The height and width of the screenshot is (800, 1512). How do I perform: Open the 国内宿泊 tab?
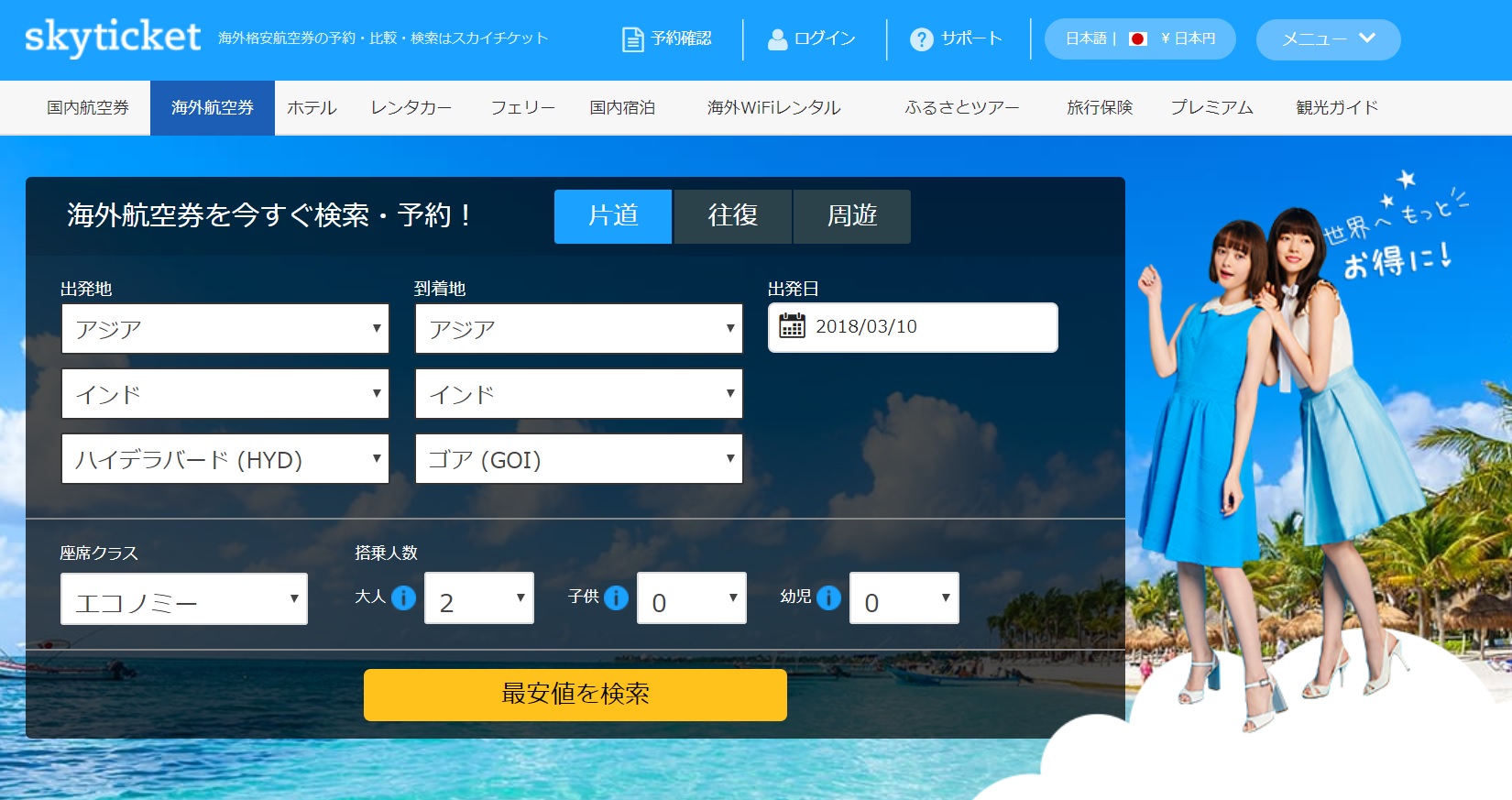coord(622,108)
